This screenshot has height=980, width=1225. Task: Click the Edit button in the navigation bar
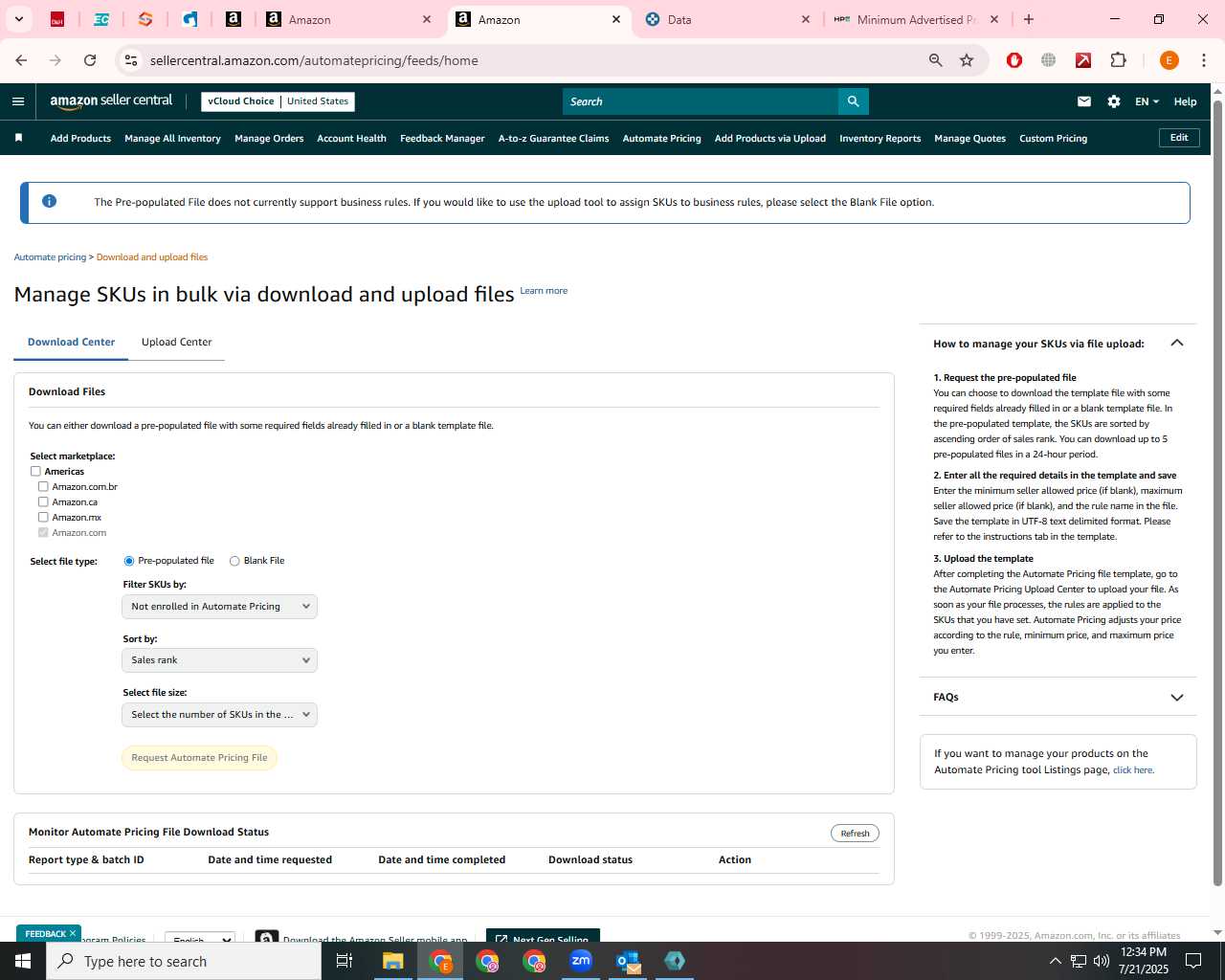point(1179,138)
